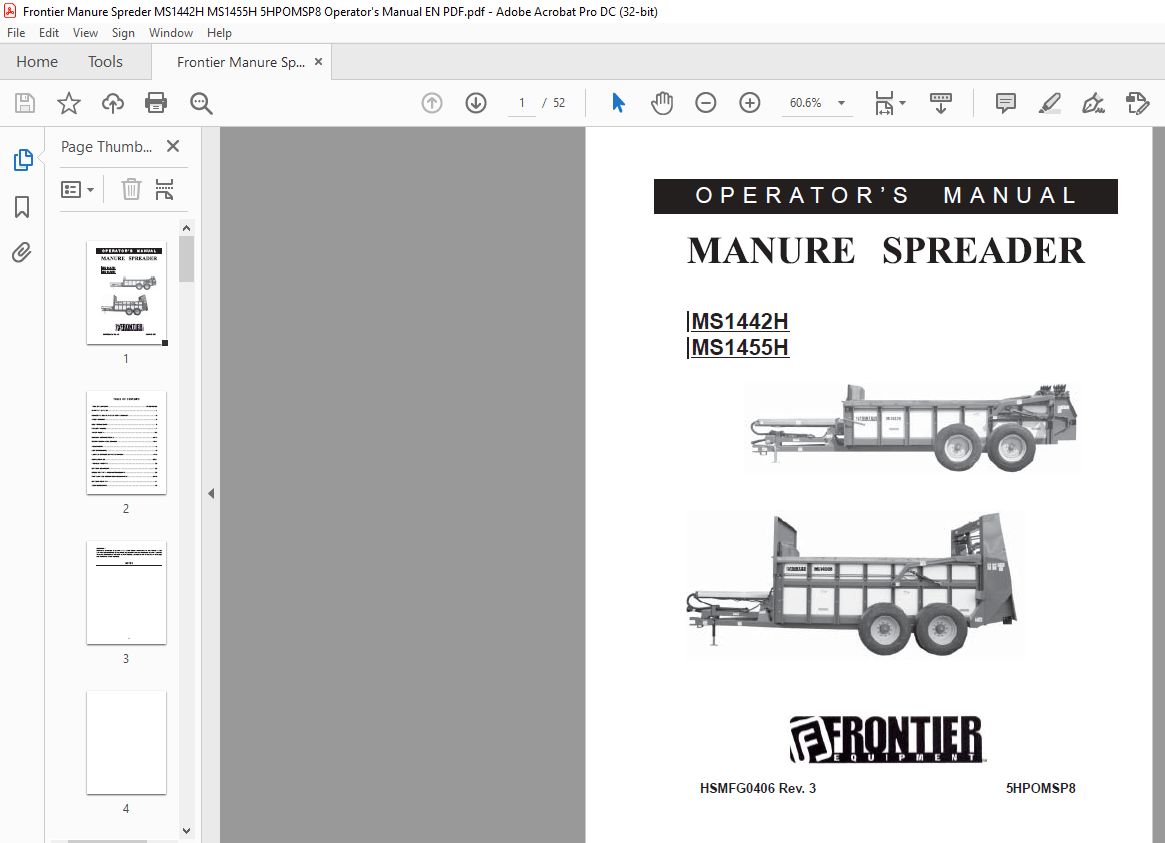
Task: Click the share file stamp icon
Action: click(1138, 102)
